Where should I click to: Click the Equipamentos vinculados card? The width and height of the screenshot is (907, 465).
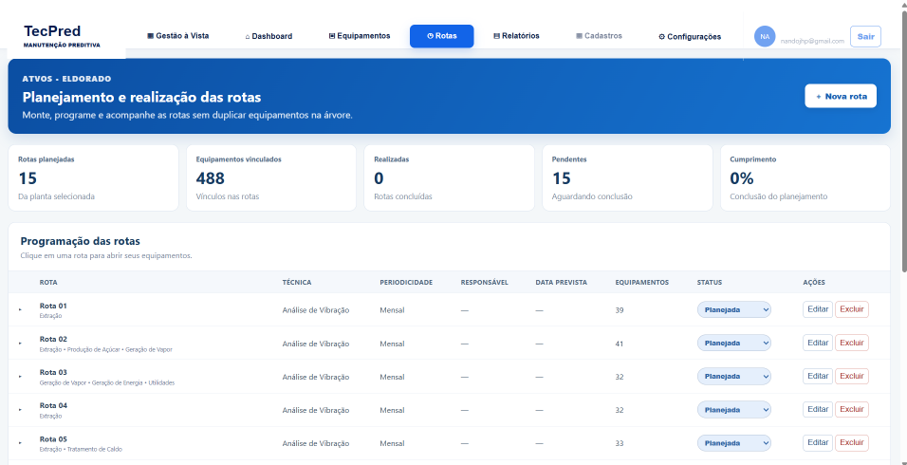pos(271,178)
